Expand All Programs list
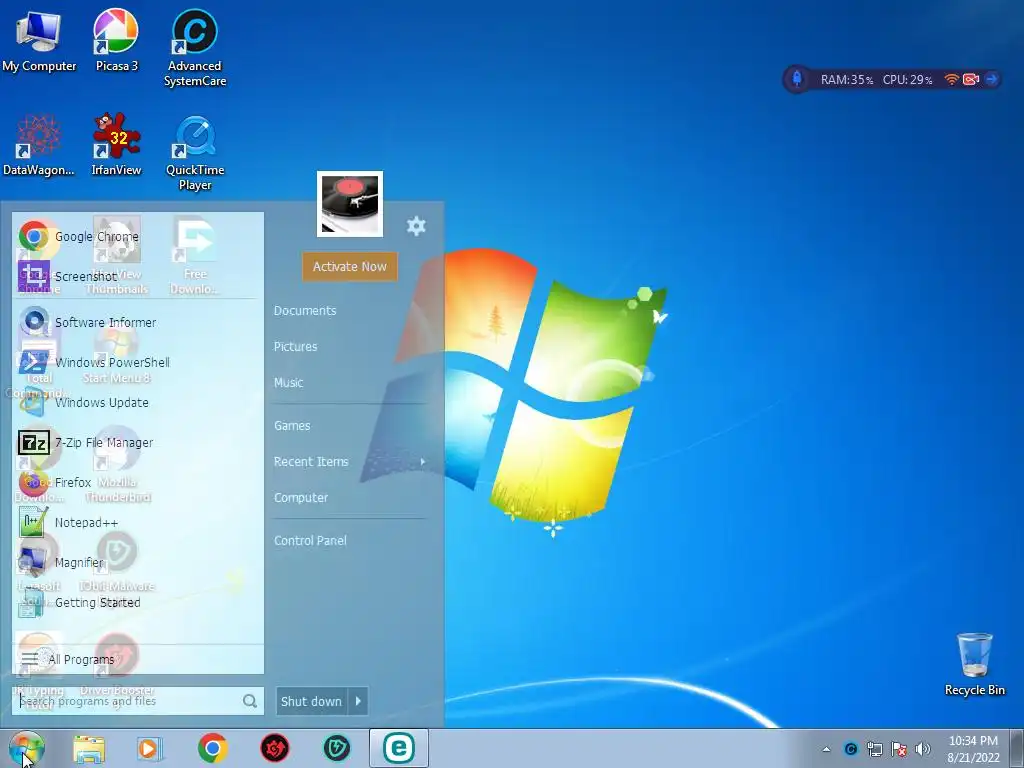Image resolution: width=1024 pixels, height=768 pixels. 138,659
